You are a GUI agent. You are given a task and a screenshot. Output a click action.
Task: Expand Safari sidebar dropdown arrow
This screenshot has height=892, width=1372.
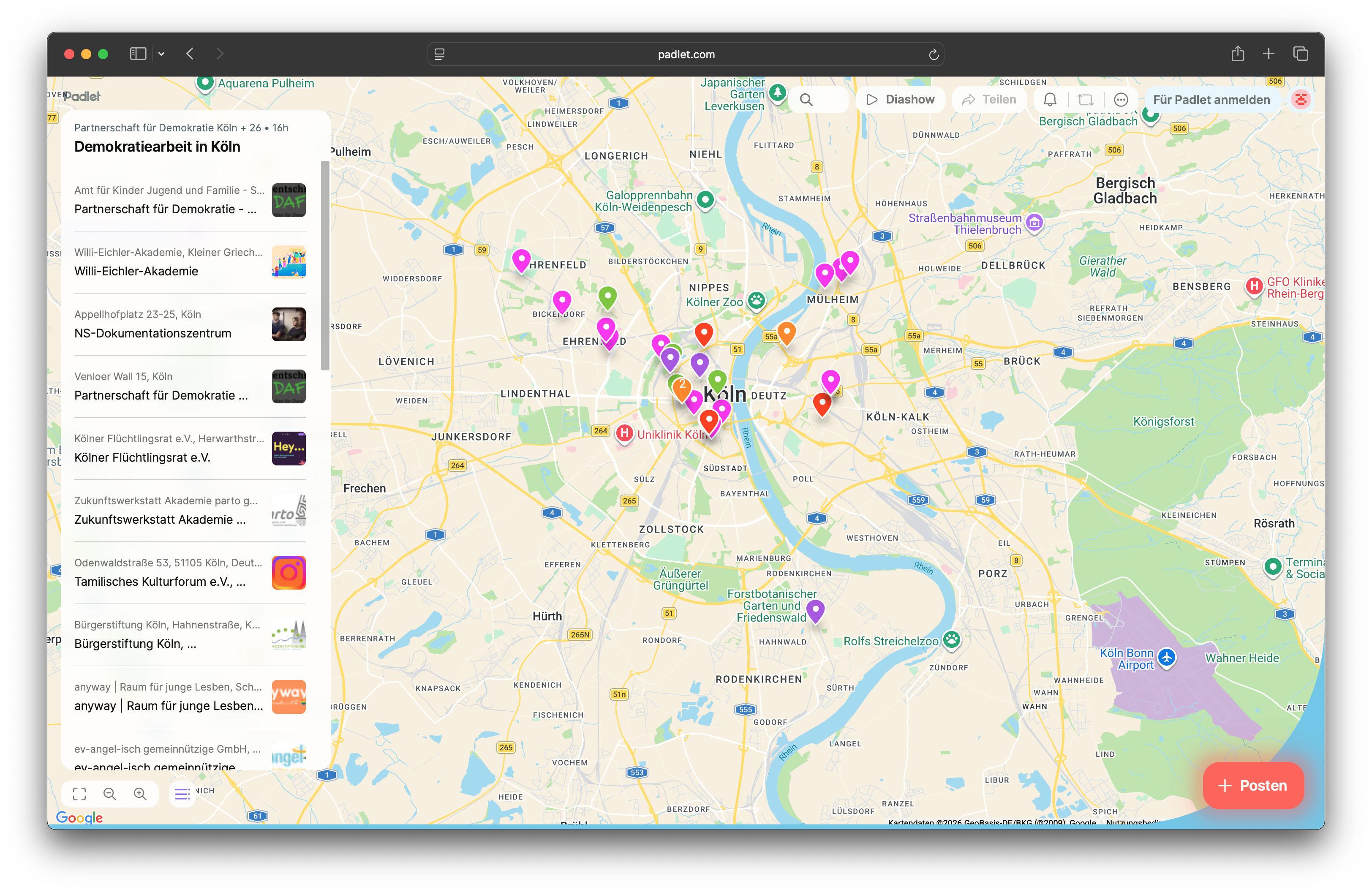pos(161,54)
